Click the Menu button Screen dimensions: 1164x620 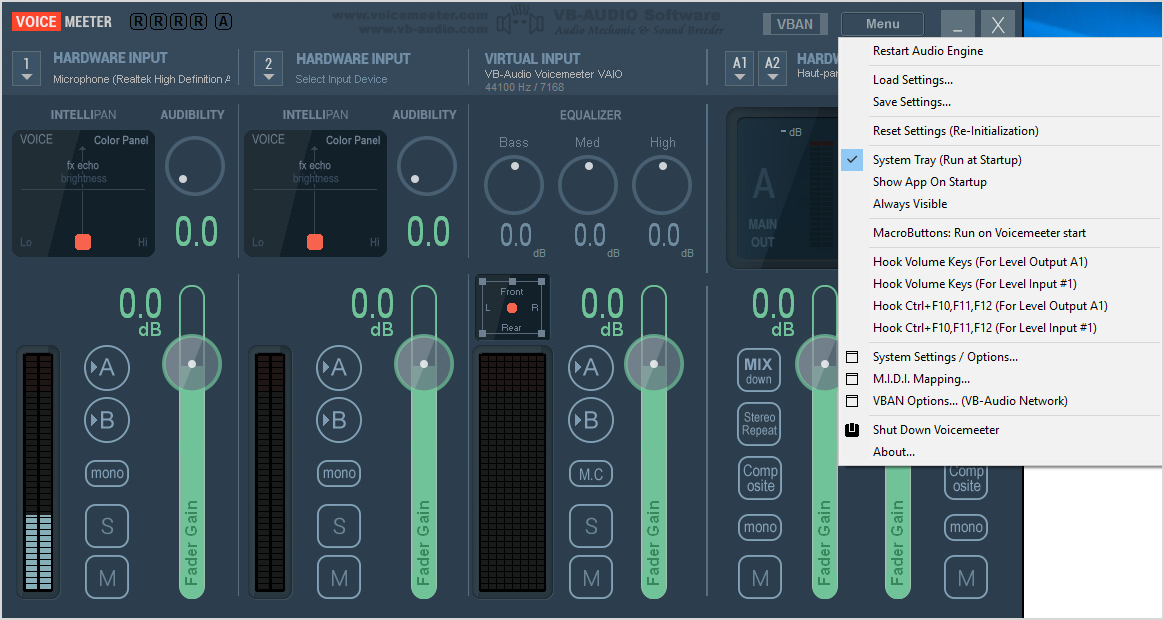pos(882,24)
